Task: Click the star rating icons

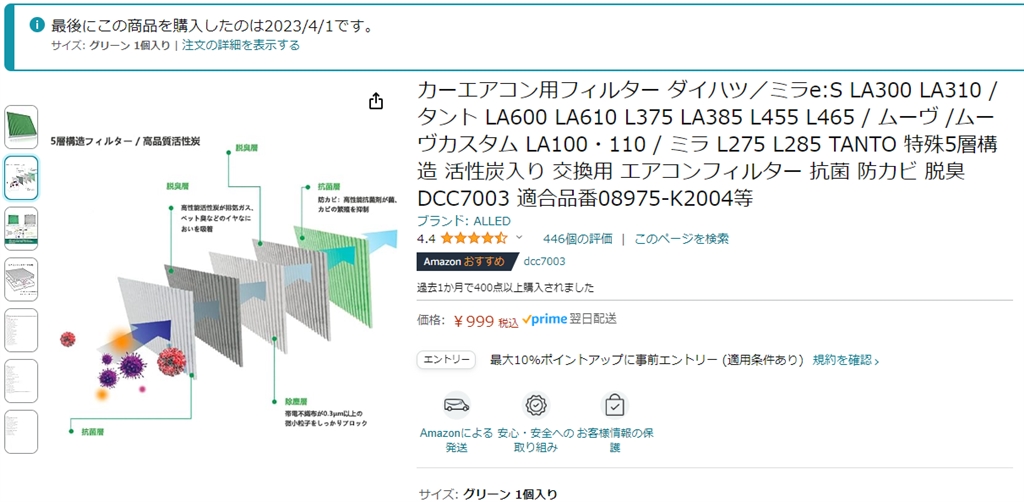Action: [474, 238]
